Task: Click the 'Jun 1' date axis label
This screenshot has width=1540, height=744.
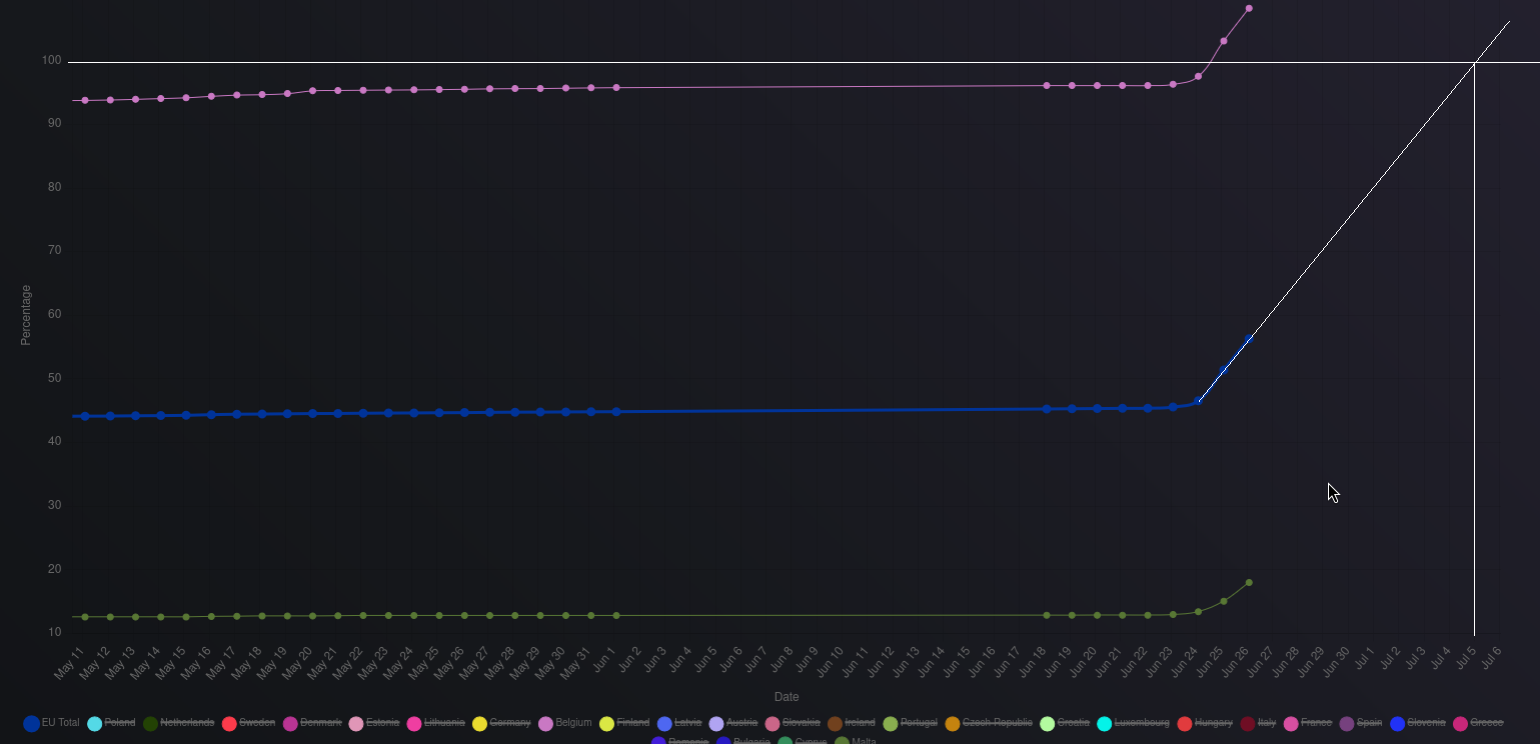Action: point(603,659)
